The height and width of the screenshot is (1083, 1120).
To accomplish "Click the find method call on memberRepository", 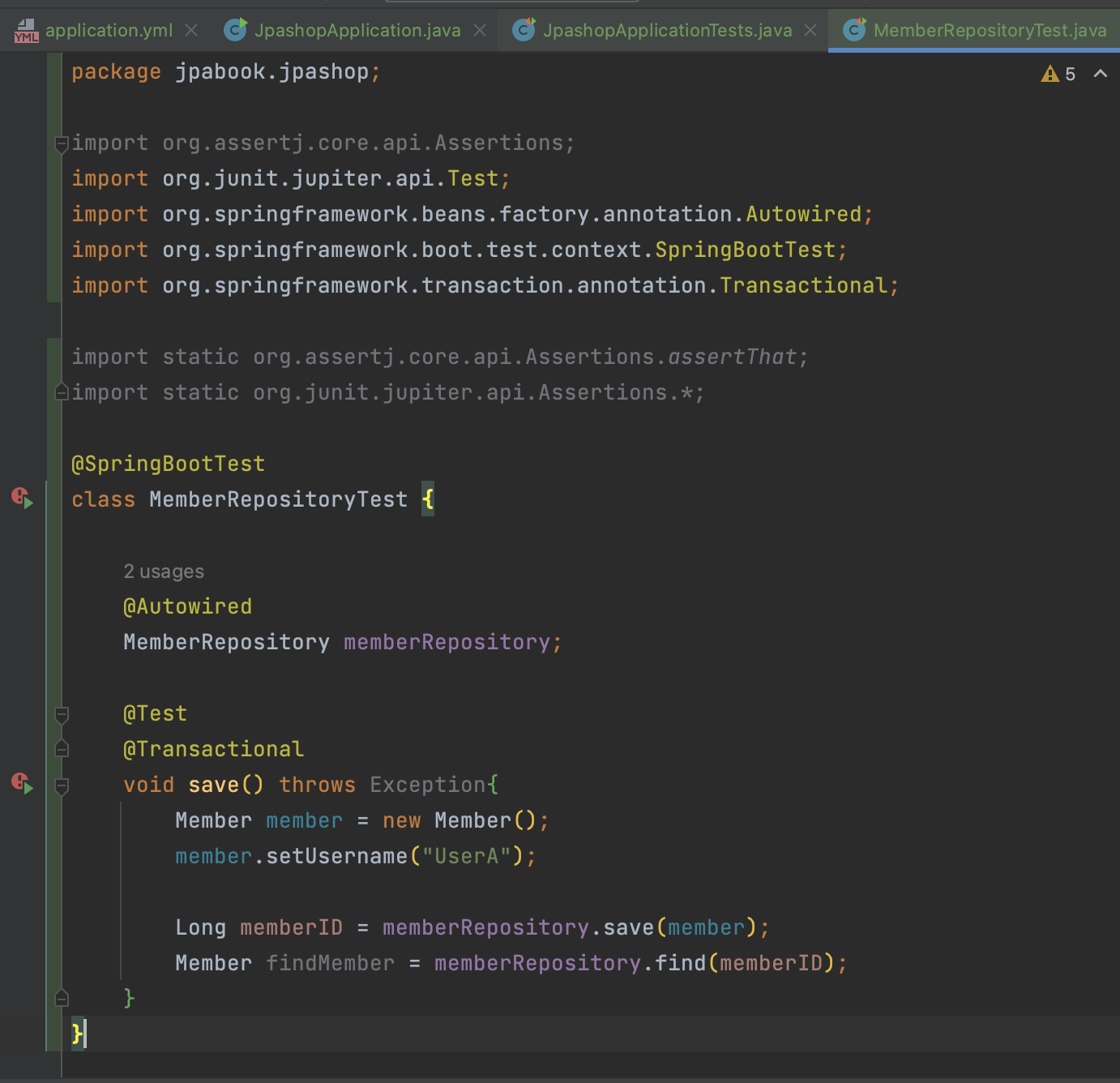I will (681, 963).
